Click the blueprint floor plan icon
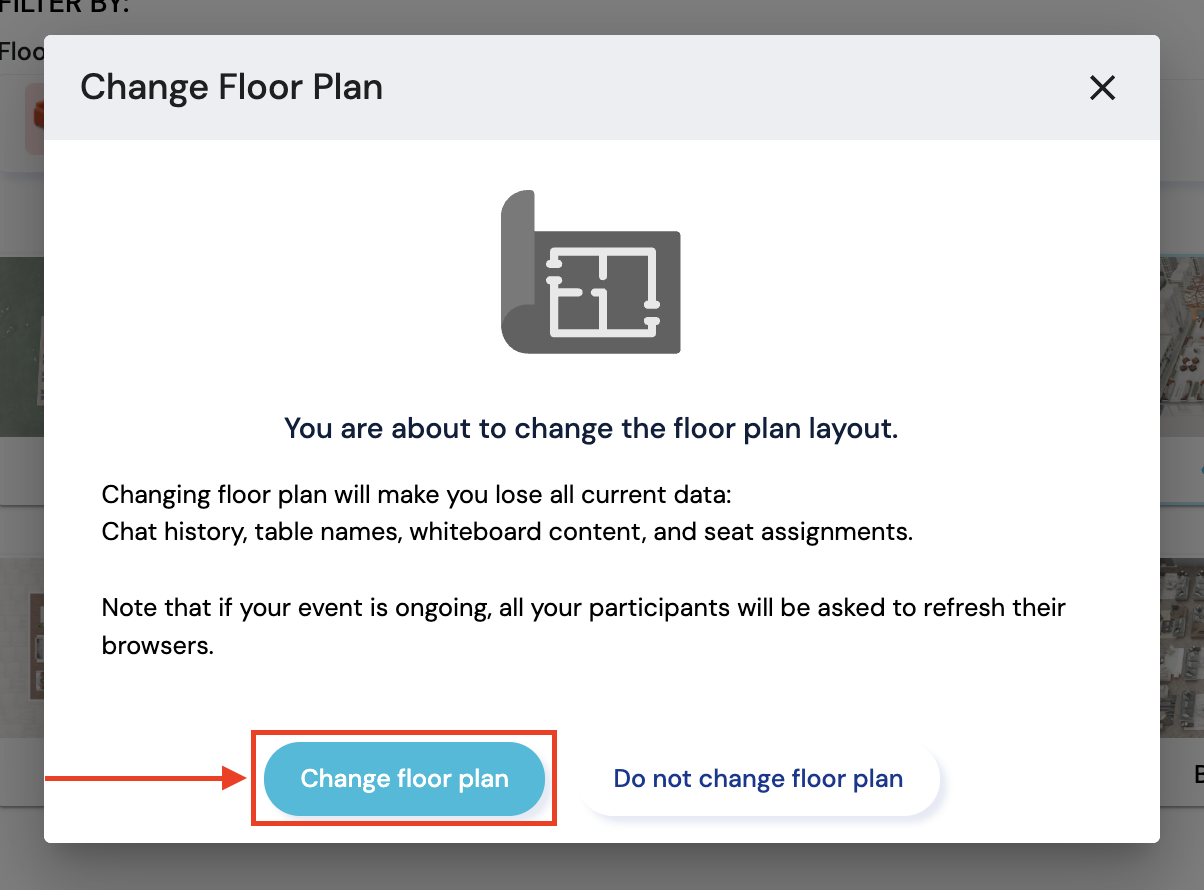The height and width of the screenshot is (890, 1204). pos(590,272)
